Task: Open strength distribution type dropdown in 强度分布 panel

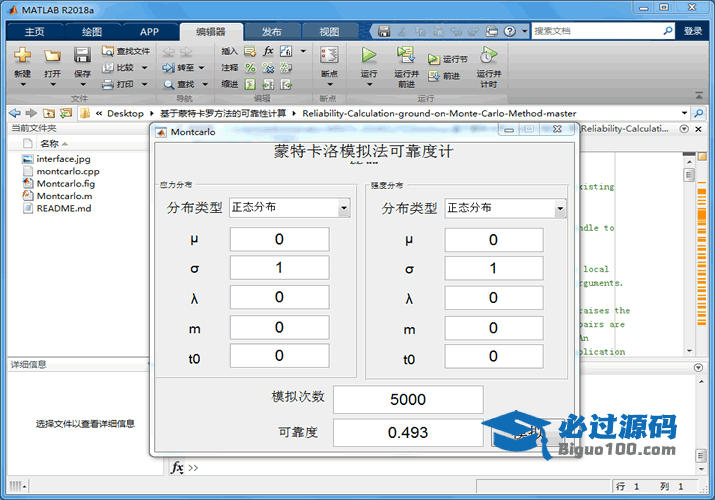Action: [505, 208]
